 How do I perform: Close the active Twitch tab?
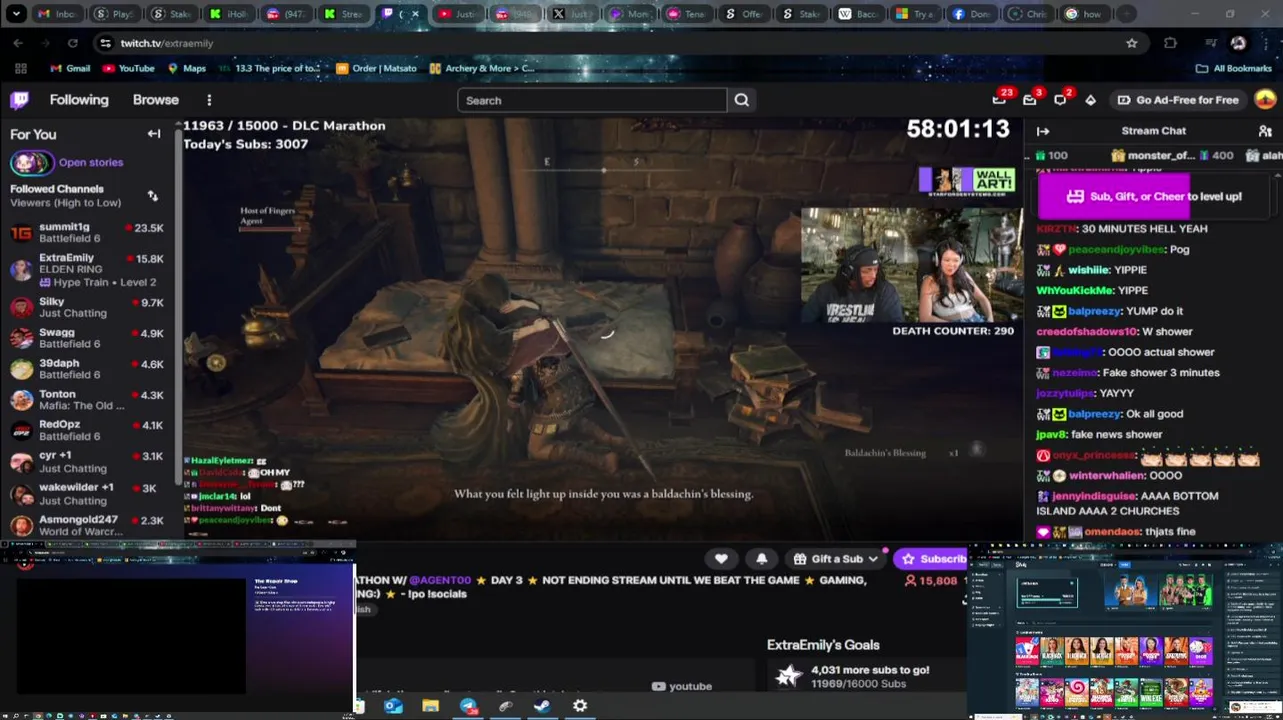coord(415,14)
